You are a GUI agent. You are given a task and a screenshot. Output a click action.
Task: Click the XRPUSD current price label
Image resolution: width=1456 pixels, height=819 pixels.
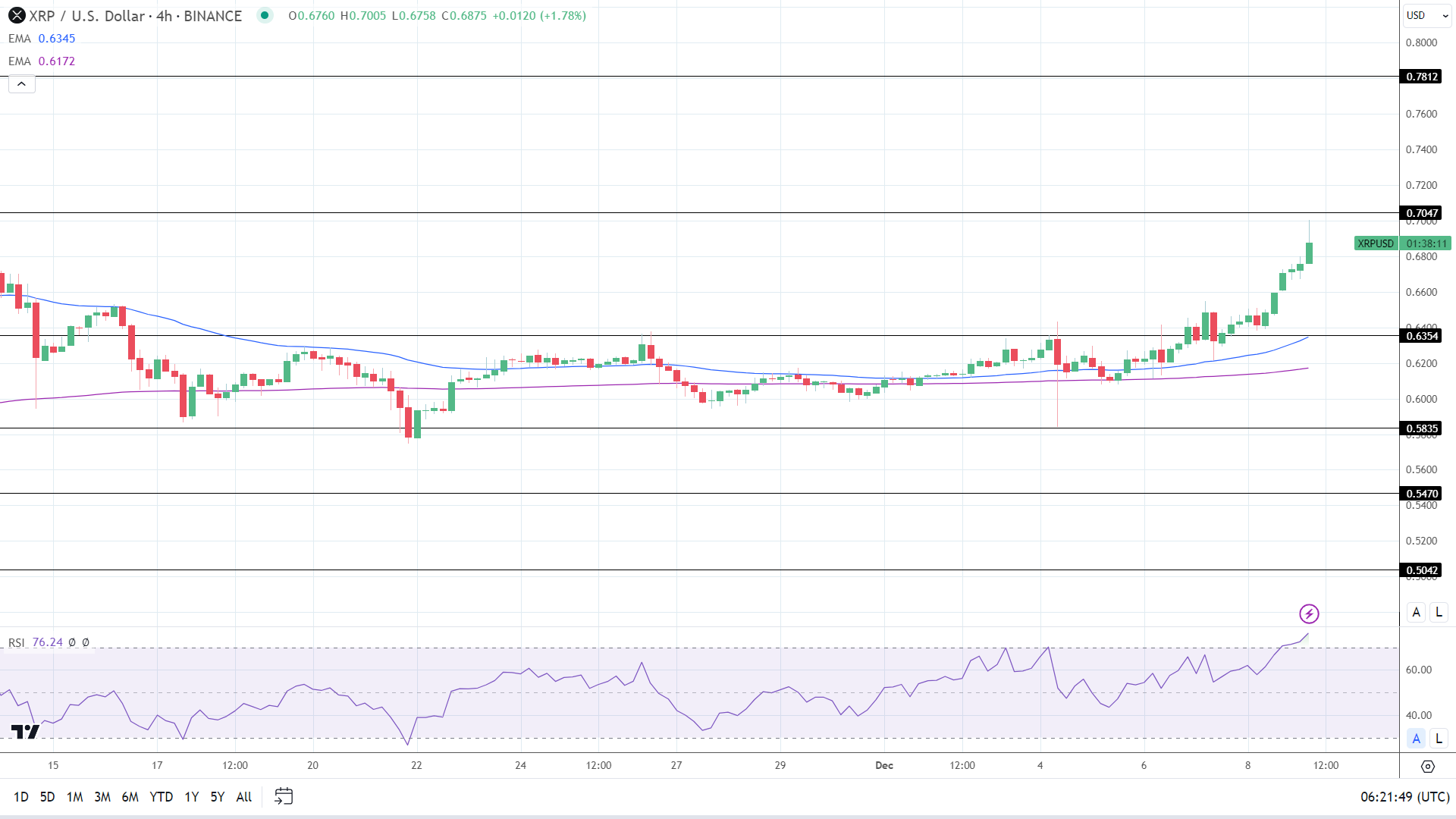(x=1376, y=243)
